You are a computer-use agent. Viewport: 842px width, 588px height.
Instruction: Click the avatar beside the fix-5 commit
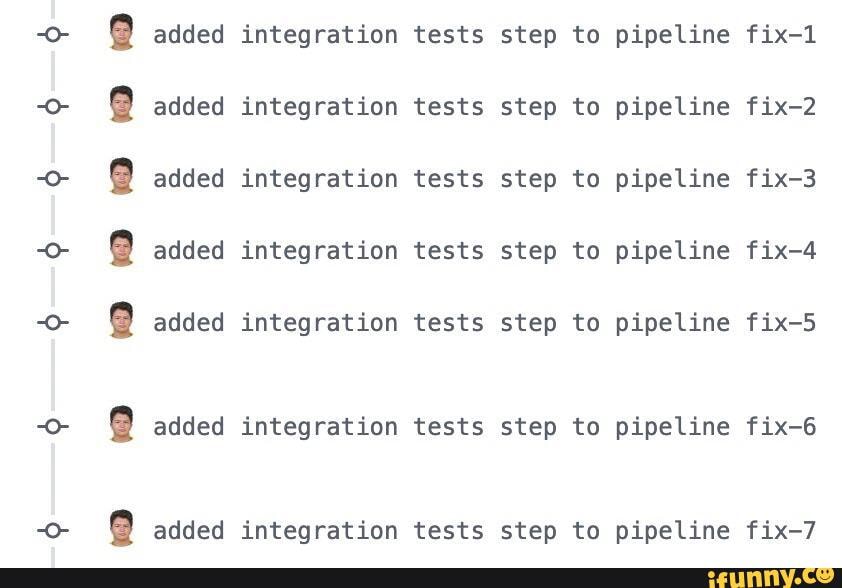[x=121, y=322]
